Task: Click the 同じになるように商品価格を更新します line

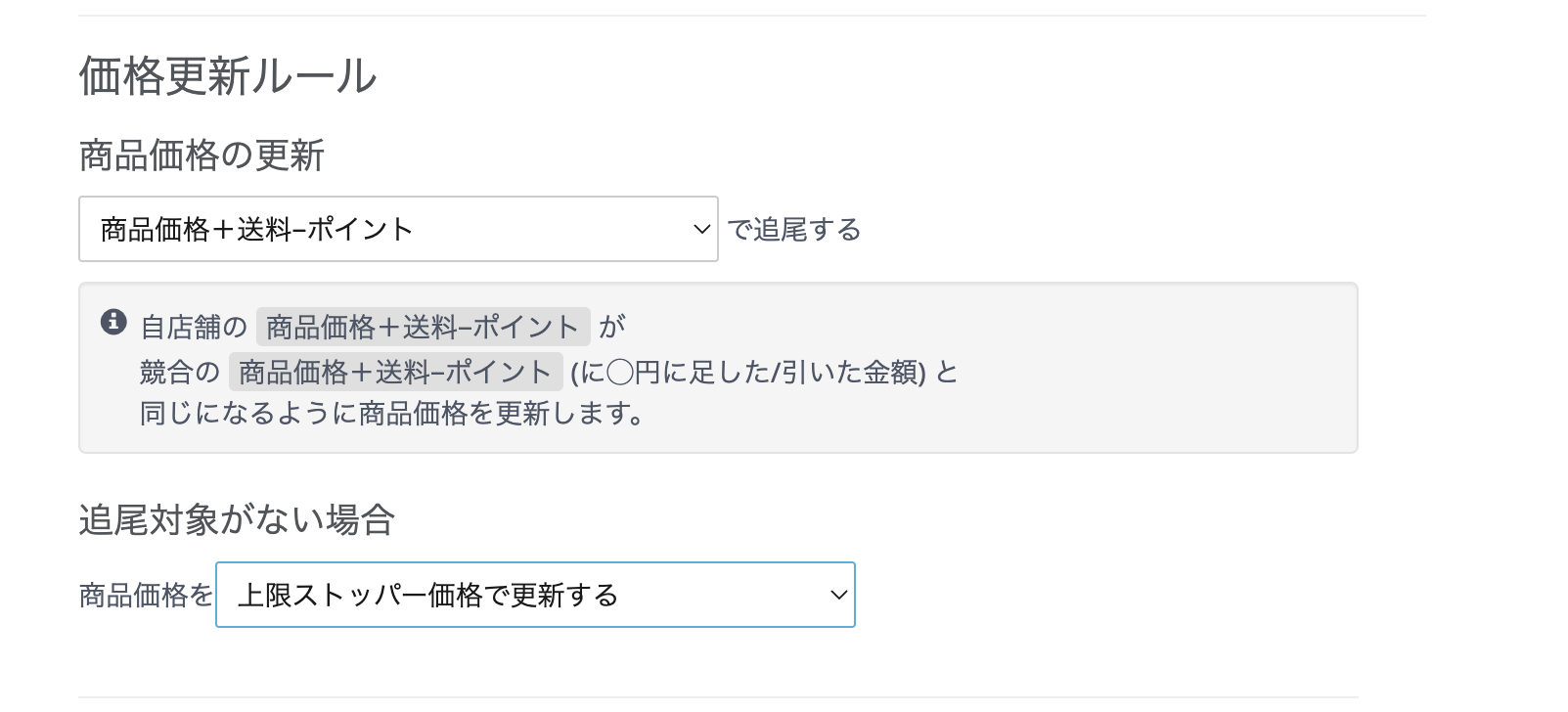Action: (391, 414)
